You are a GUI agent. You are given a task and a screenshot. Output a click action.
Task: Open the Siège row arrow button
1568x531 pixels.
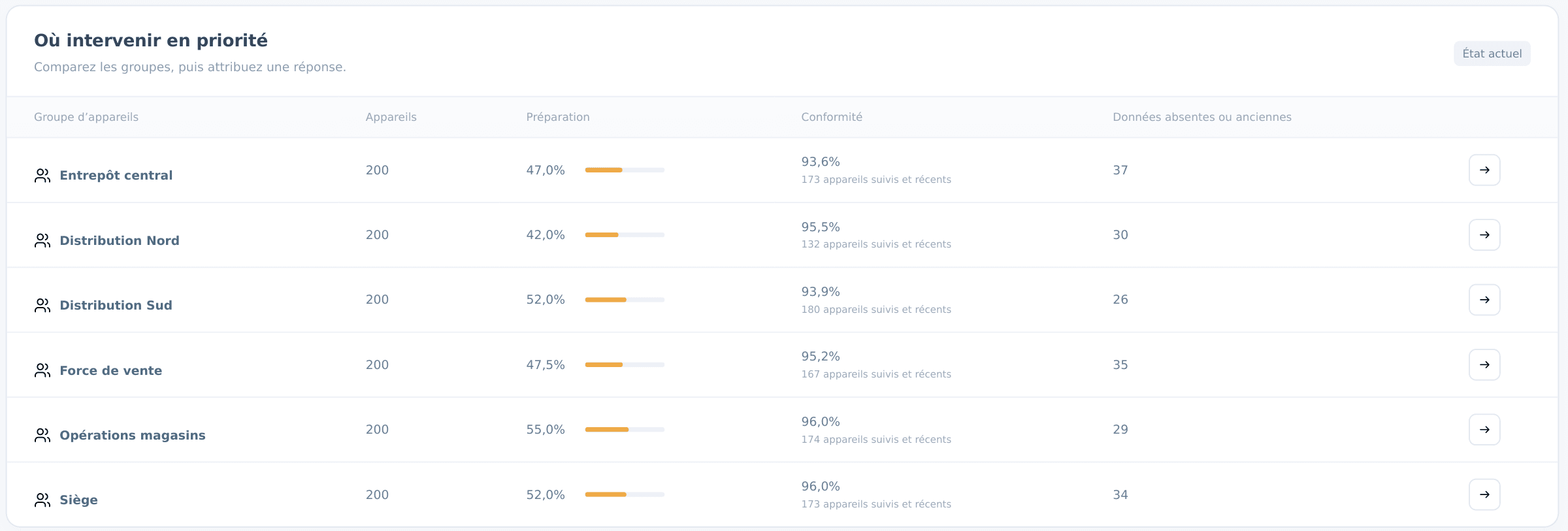tap(1484, 494)
